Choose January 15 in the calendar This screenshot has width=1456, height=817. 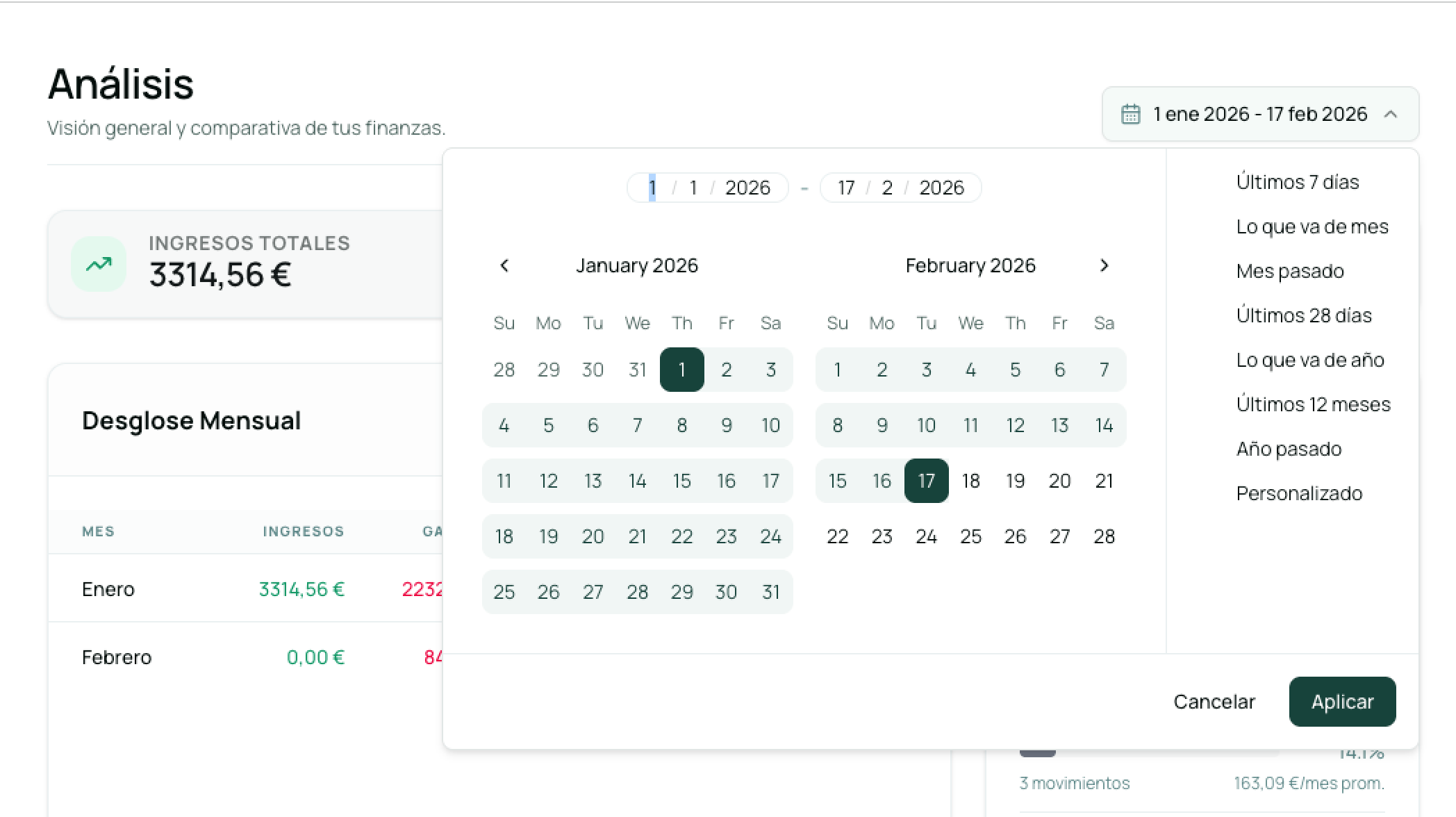click(681, 481)
